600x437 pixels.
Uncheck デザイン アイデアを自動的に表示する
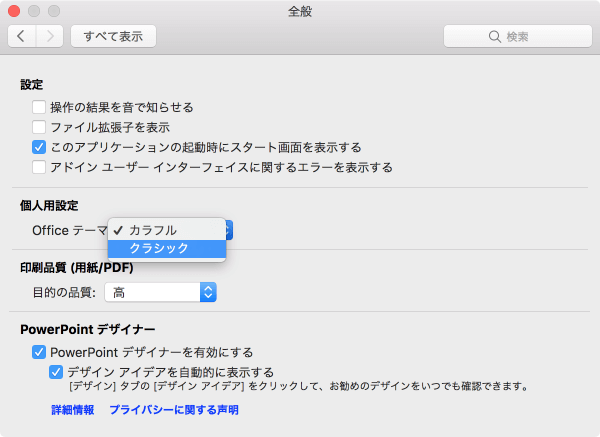[57, 372]
